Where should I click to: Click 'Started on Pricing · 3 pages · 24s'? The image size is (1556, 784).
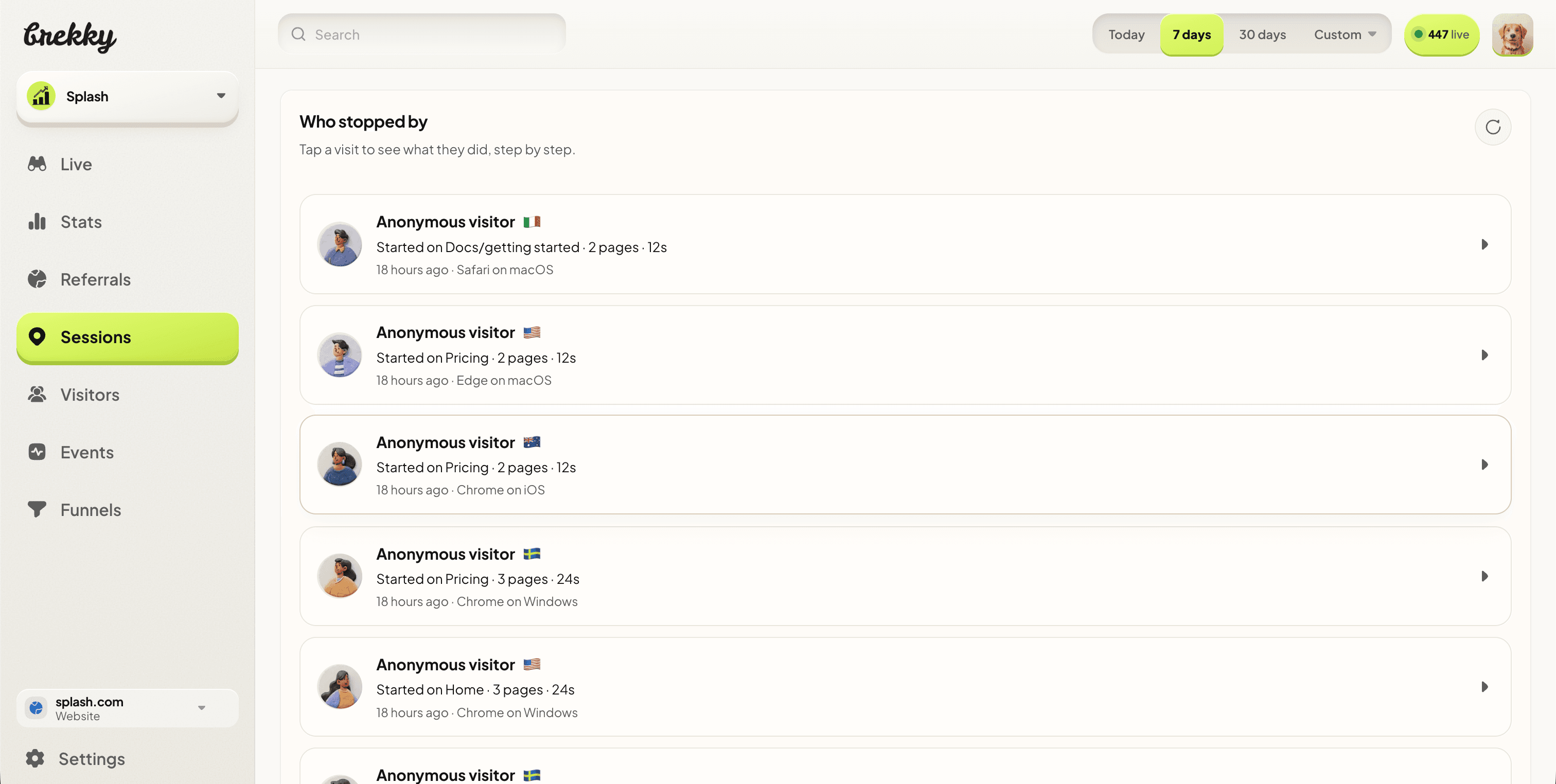[x=478, y=579]
